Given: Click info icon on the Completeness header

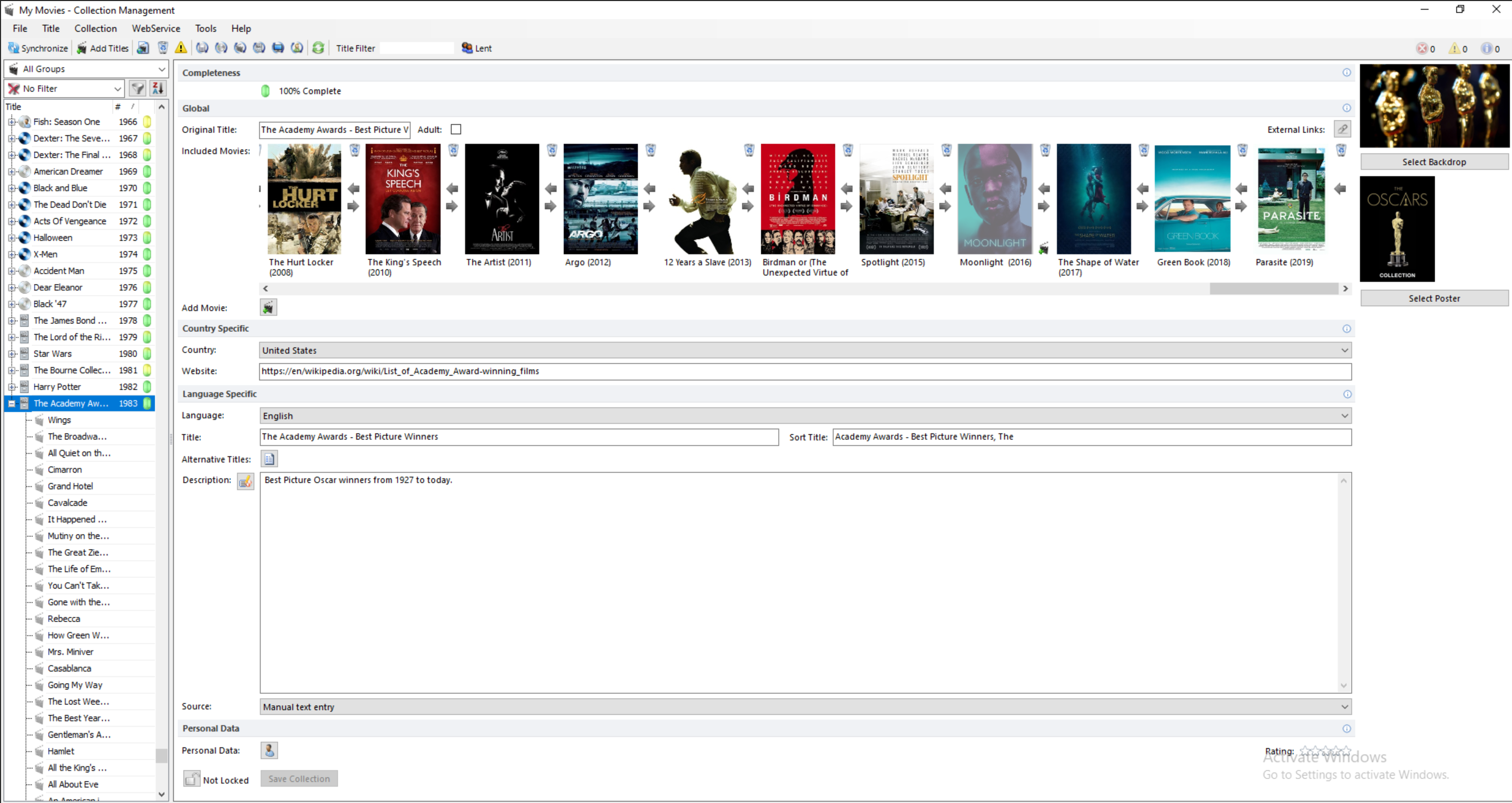Looking at the screenshot, I should pyautogui.click(x=1346, y=73).
